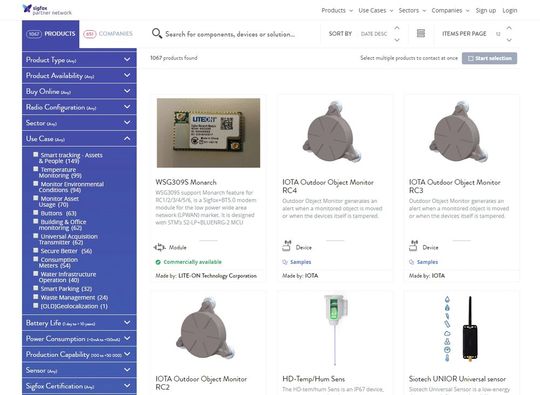Open WSG309S Monarch product title

[186, 182]
